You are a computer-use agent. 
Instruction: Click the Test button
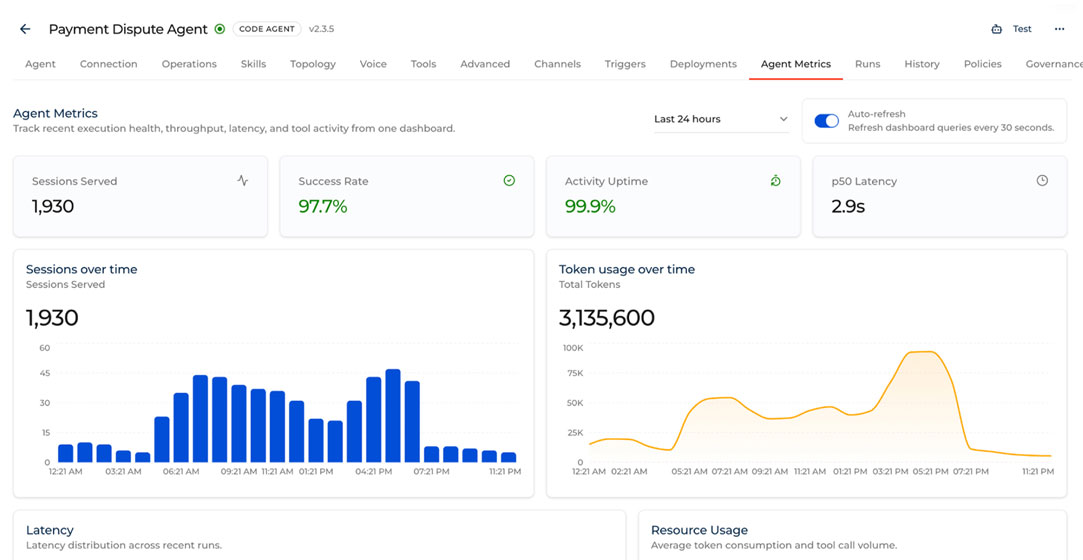click(x=1012, y=29)
